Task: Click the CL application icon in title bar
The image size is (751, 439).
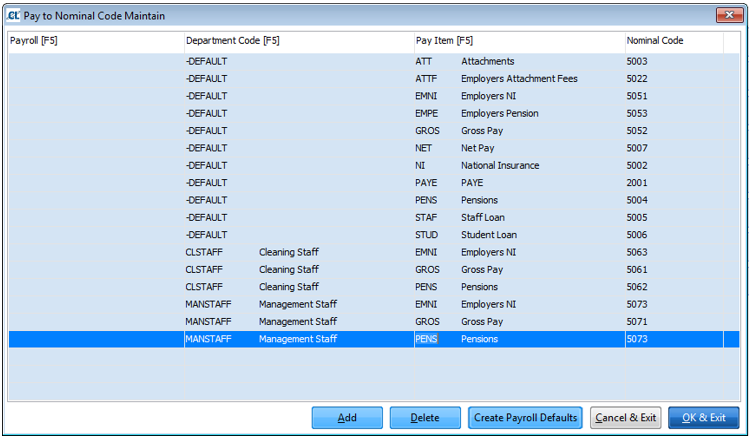Action: pyautogui.click(x=13, y=16)
